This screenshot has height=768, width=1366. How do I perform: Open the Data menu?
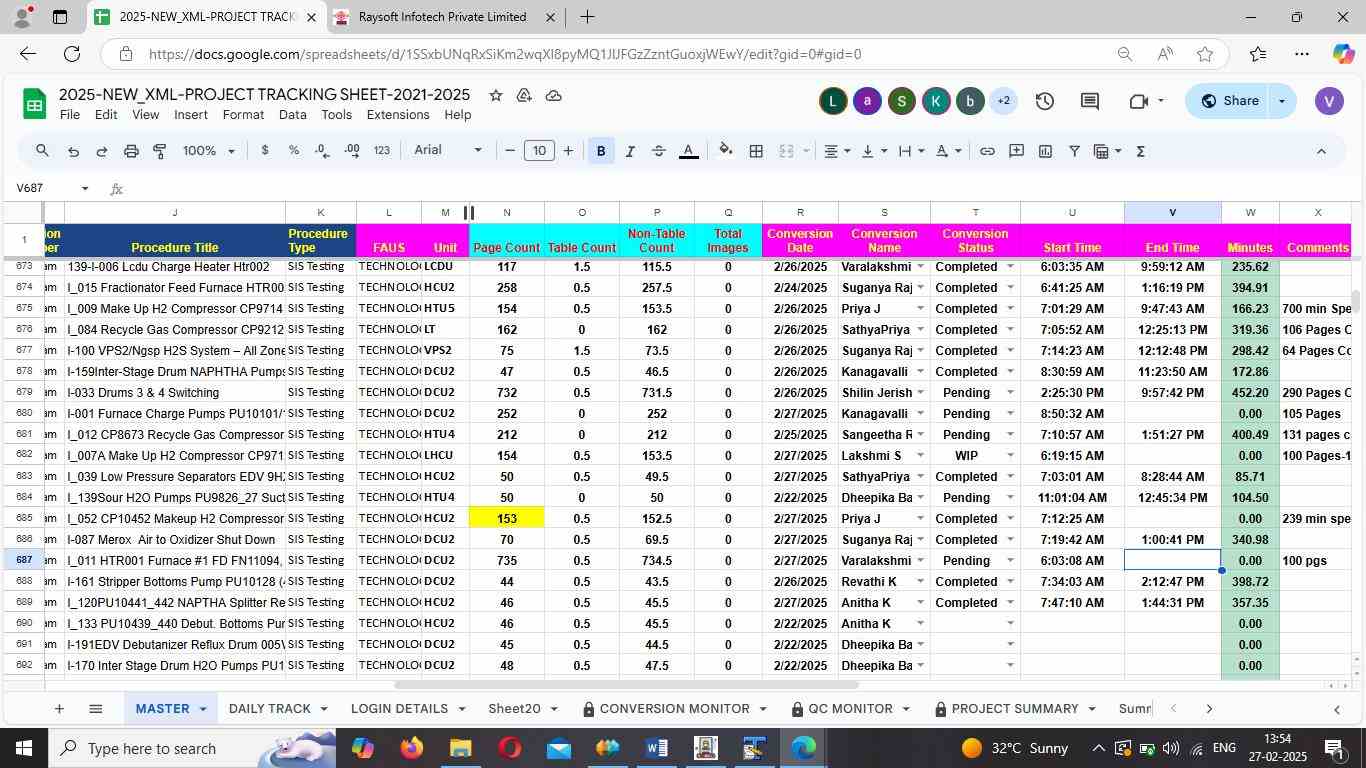click(292, 115)
